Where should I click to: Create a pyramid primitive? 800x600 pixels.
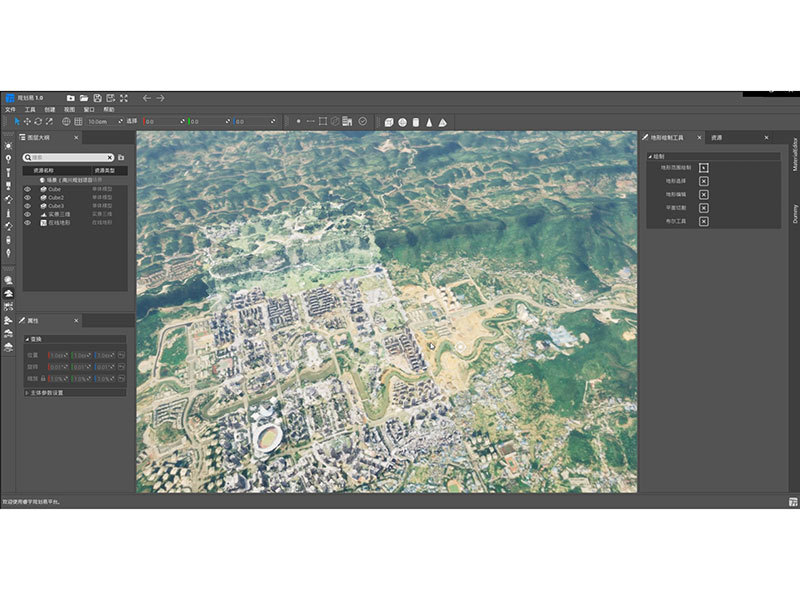[x=442, y=122]
